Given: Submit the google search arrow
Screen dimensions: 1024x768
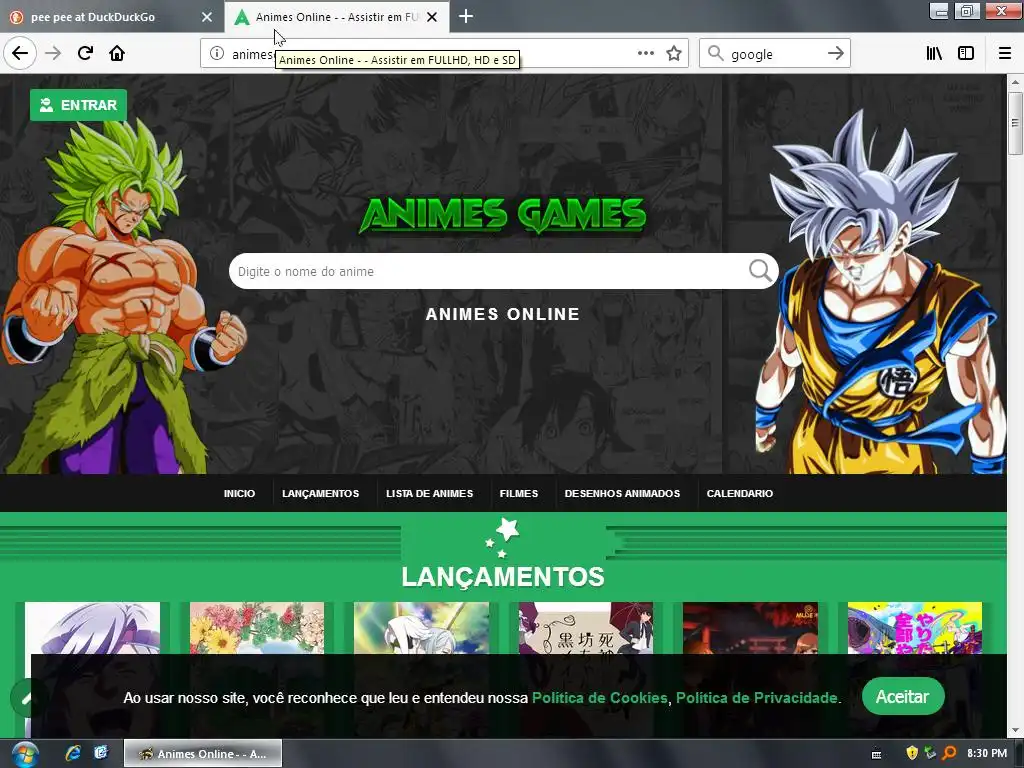Looking at the screenshot, I should click(835, 53).
